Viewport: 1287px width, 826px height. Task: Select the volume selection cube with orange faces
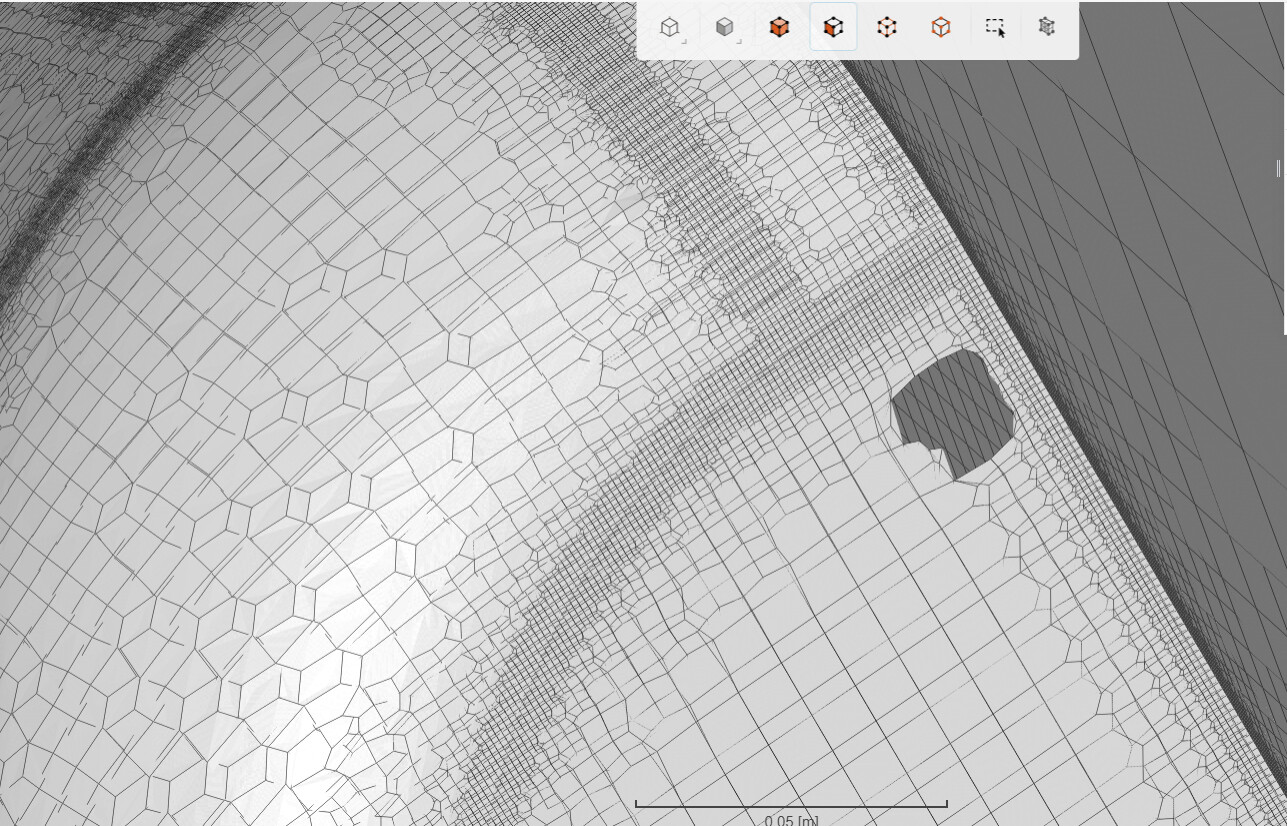coord(780,28)
